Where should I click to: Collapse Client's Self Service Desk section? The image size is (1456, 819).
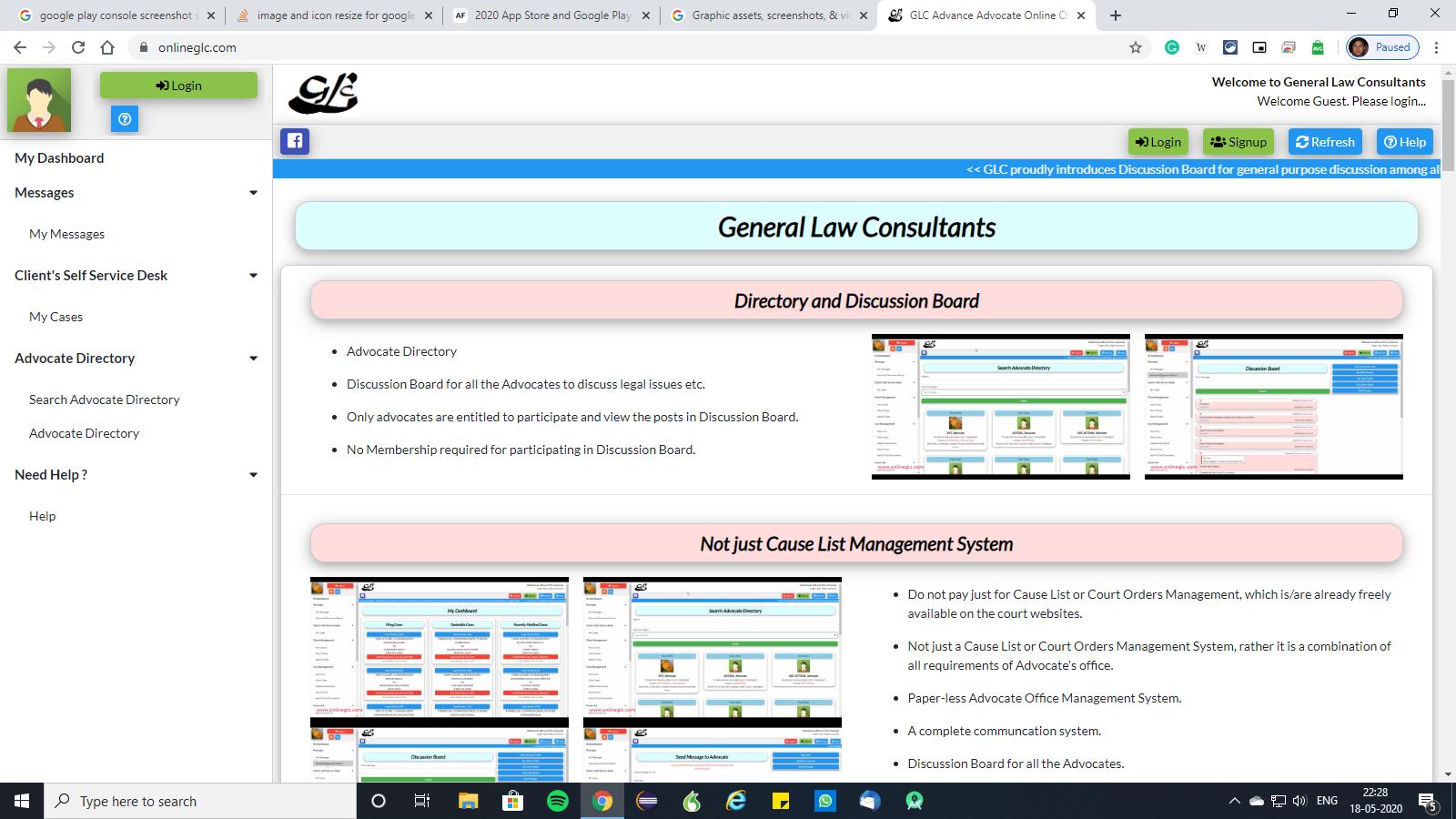coord(253,276)
